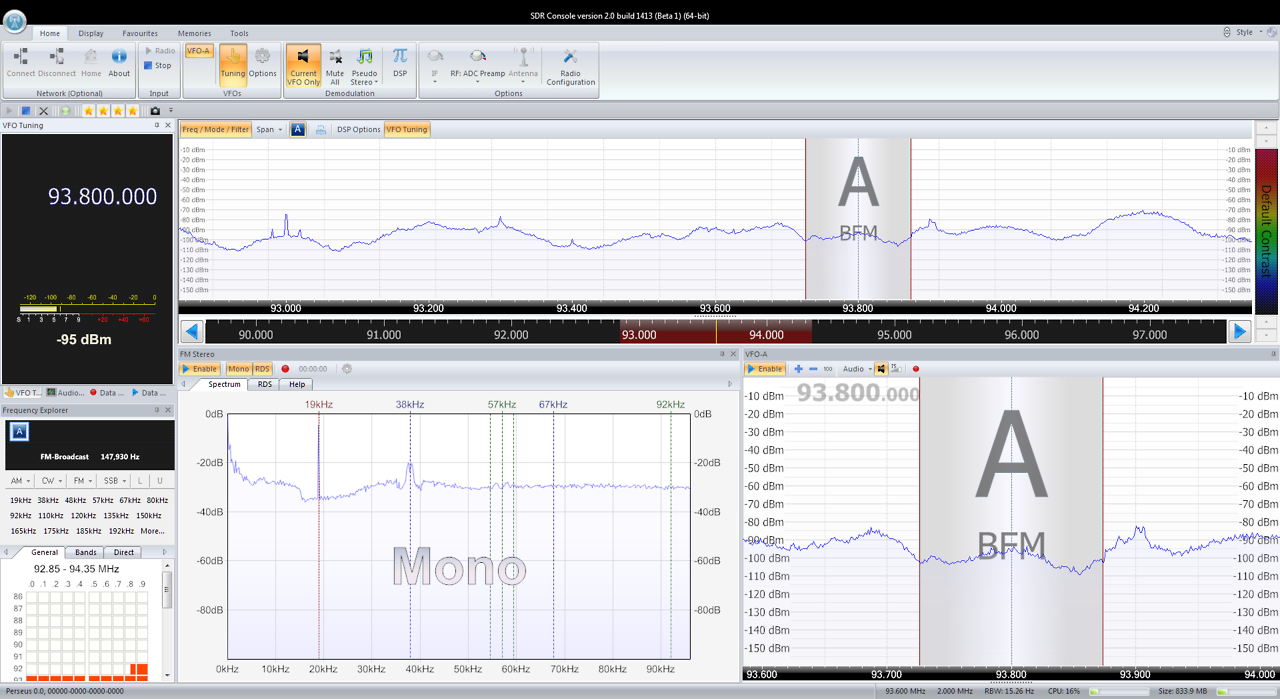
Task: Toggle Current VFO Only demodulation
Action: [303, 65]
